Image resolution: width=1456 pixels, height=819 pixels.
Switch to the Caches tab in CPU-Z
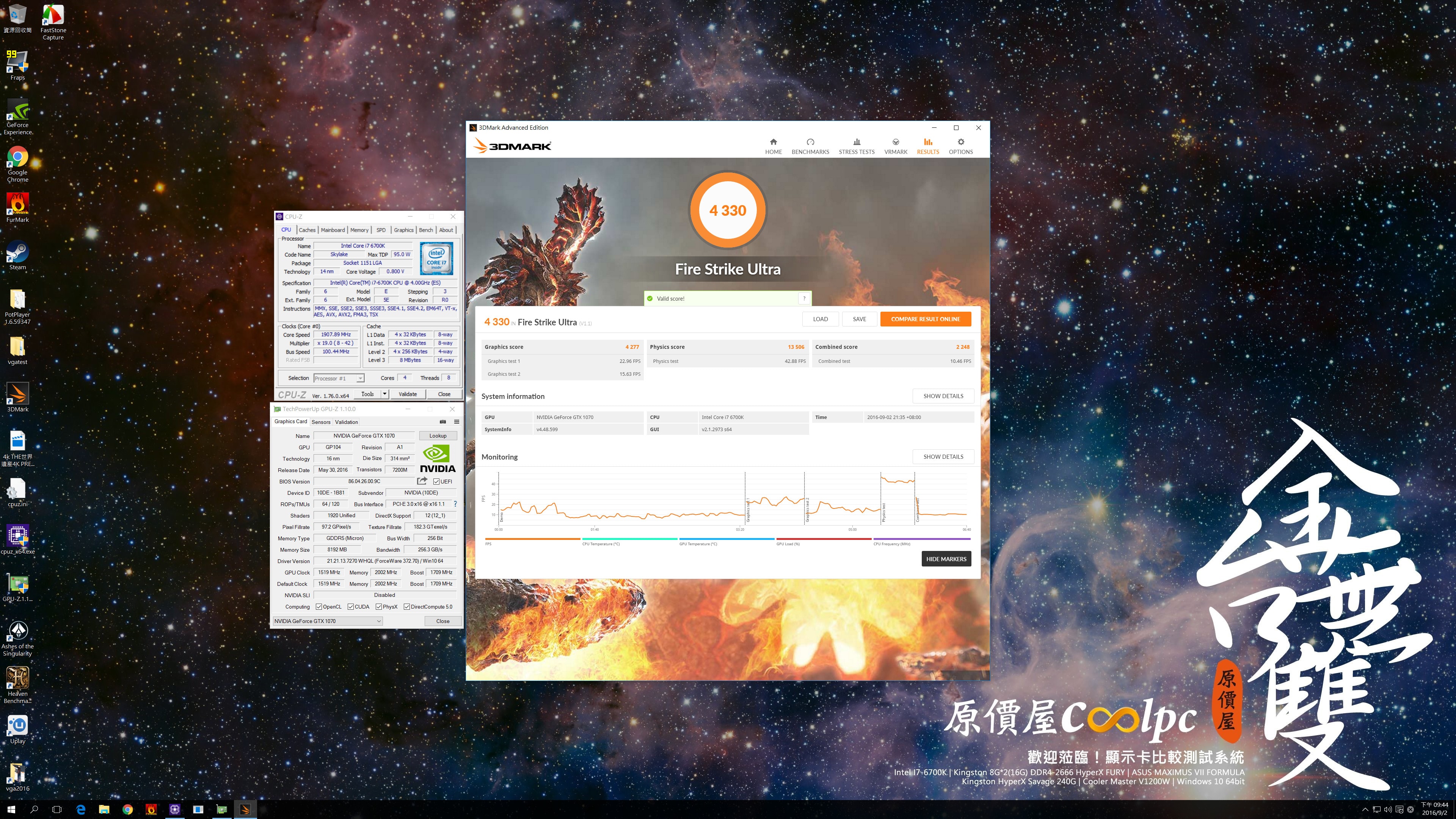tap(307, 230)
